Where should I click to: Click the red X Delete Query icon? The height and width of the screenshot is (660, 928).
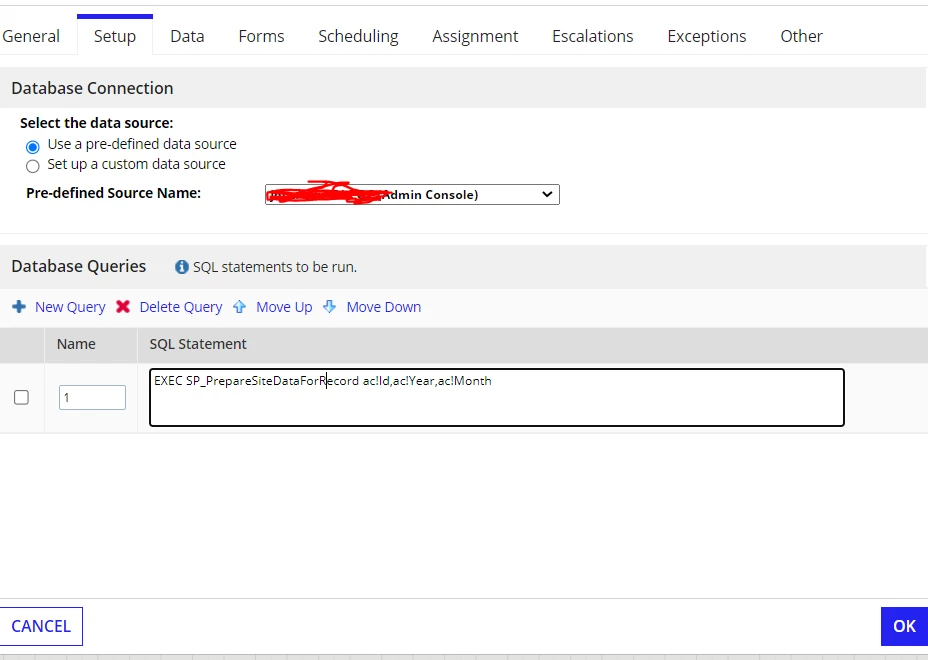point(123,307)
